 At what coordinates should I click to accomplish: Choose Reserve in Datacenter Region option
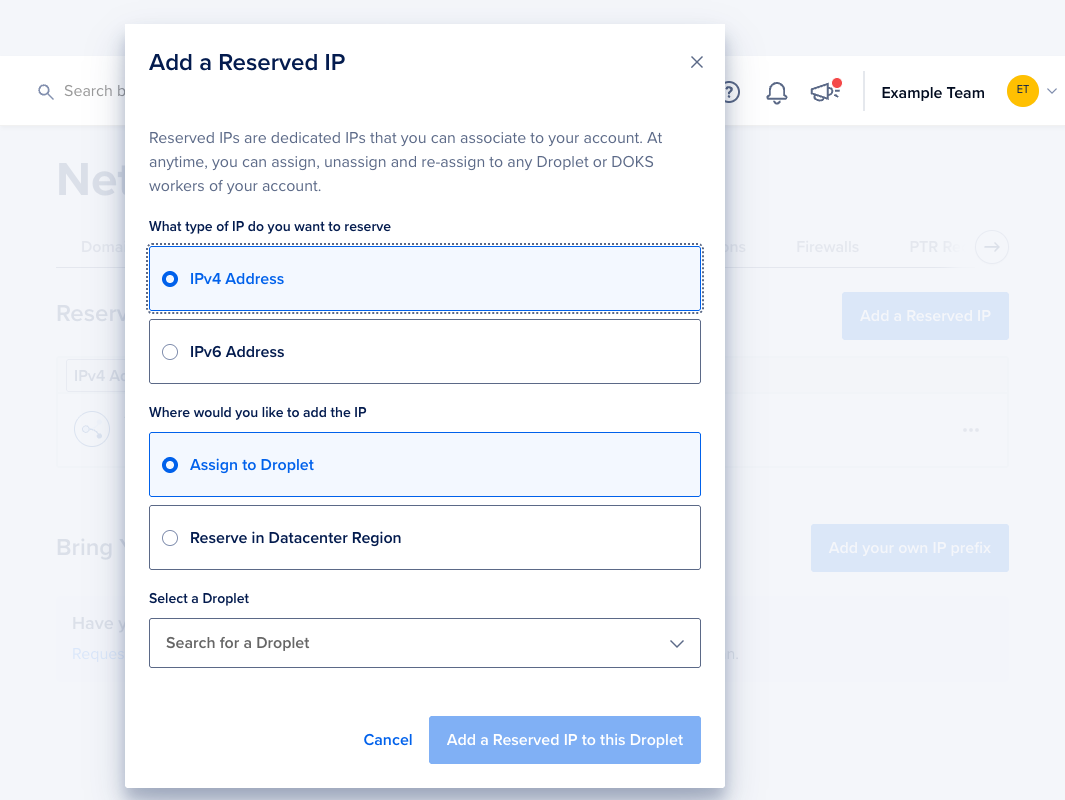425,538
